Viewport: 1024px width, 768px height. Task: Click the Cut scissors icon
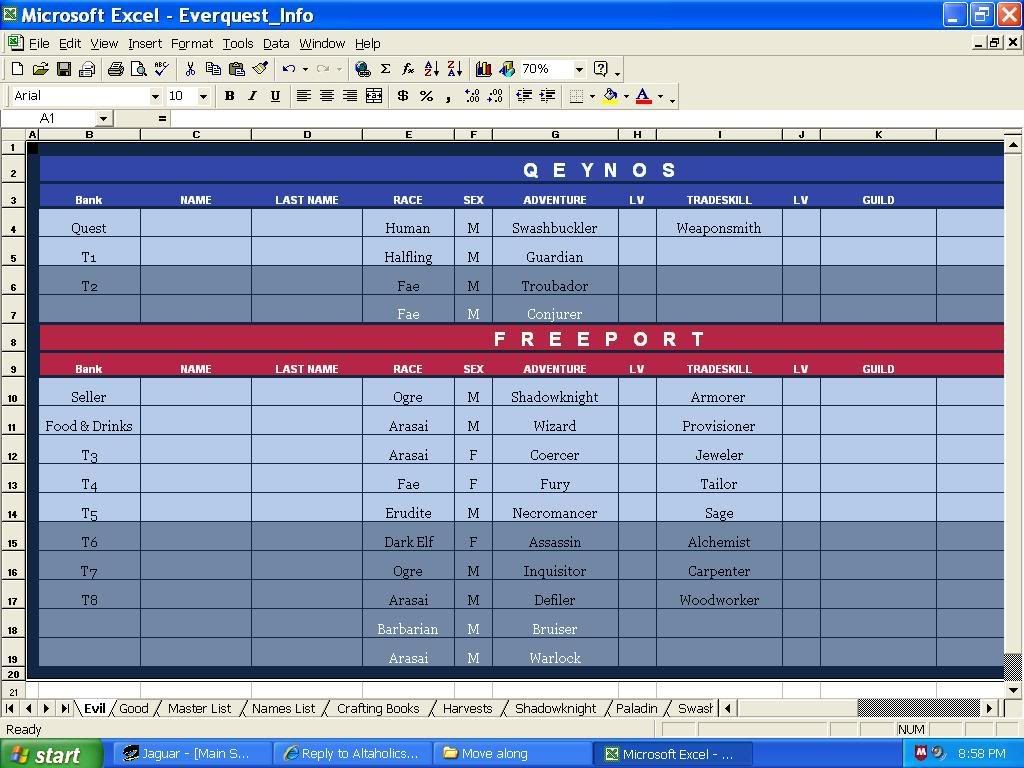click(190, 69)
